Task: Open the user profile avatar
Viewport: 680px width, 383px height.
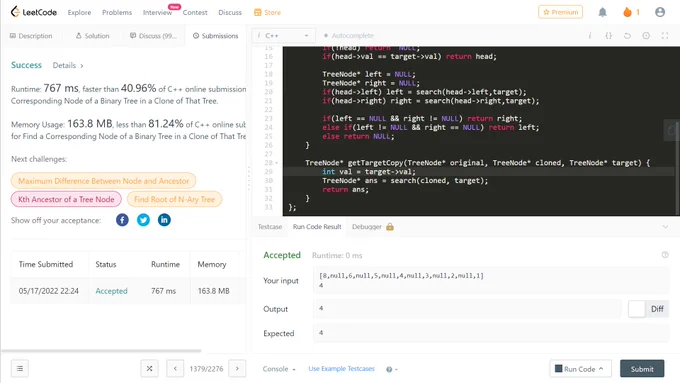Action: click(x=660, y=12)
